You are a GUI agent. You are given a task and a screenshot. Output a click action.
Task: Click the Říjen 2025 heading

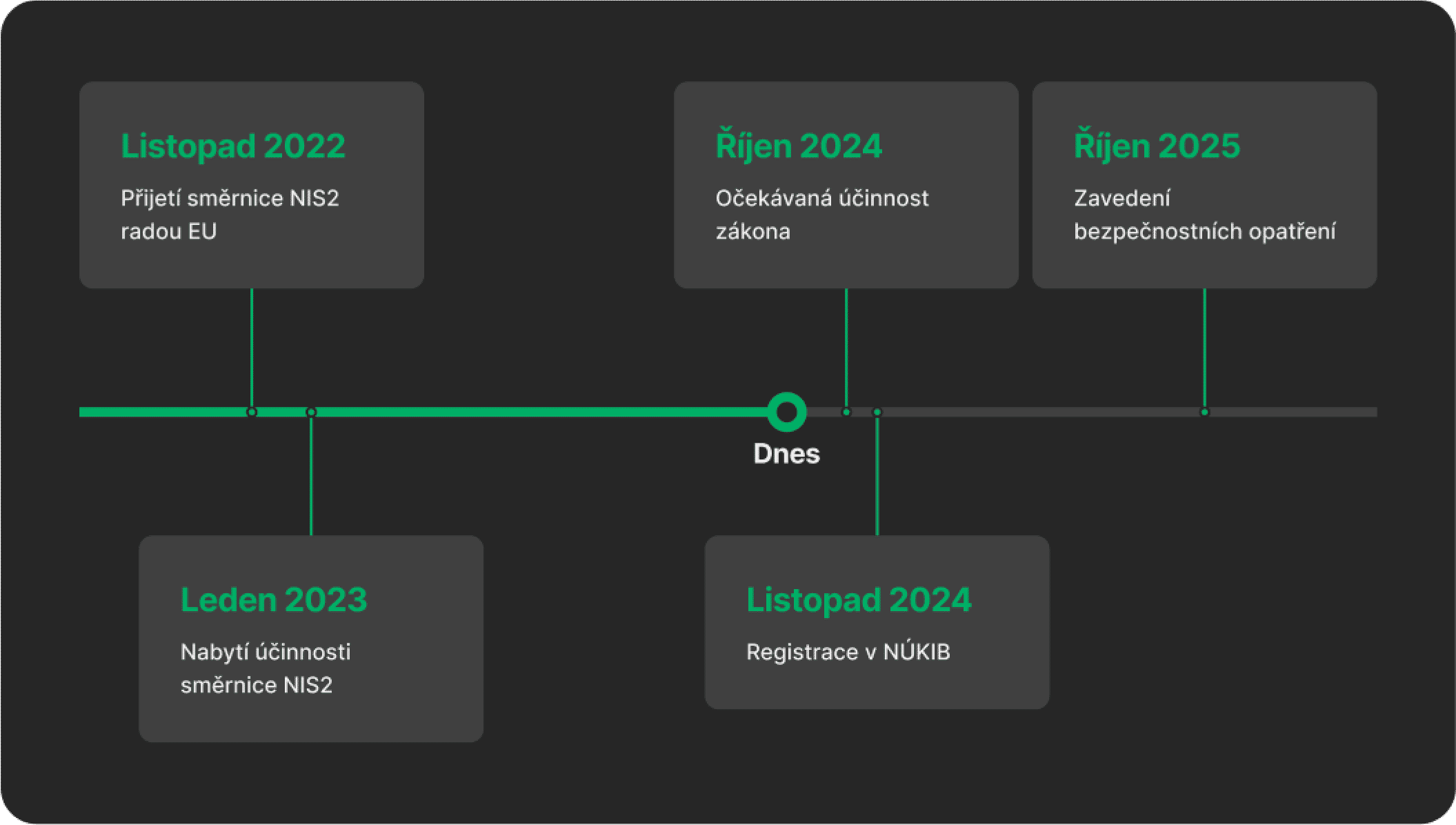coord(1157,146)
